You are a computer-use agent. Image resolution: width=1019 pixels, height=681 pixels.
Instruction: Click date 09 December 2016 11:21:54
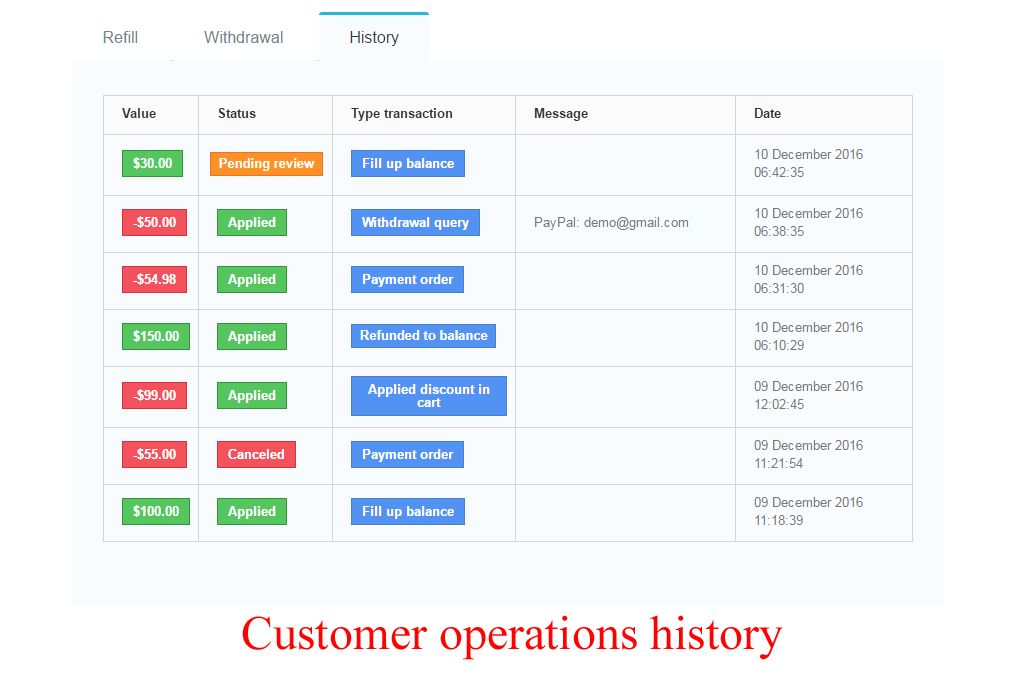808,454
